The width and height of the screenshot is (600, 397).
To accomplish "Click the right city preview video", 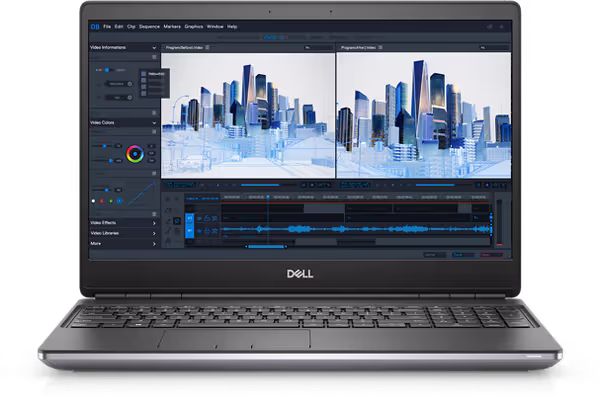I will pos(424,115).
